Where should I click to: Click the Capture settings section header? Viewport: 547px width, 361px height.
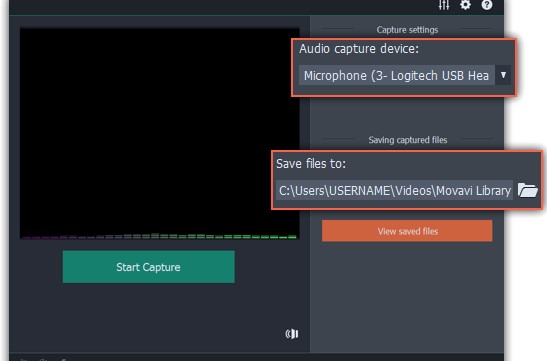click(x=407, y=30)
